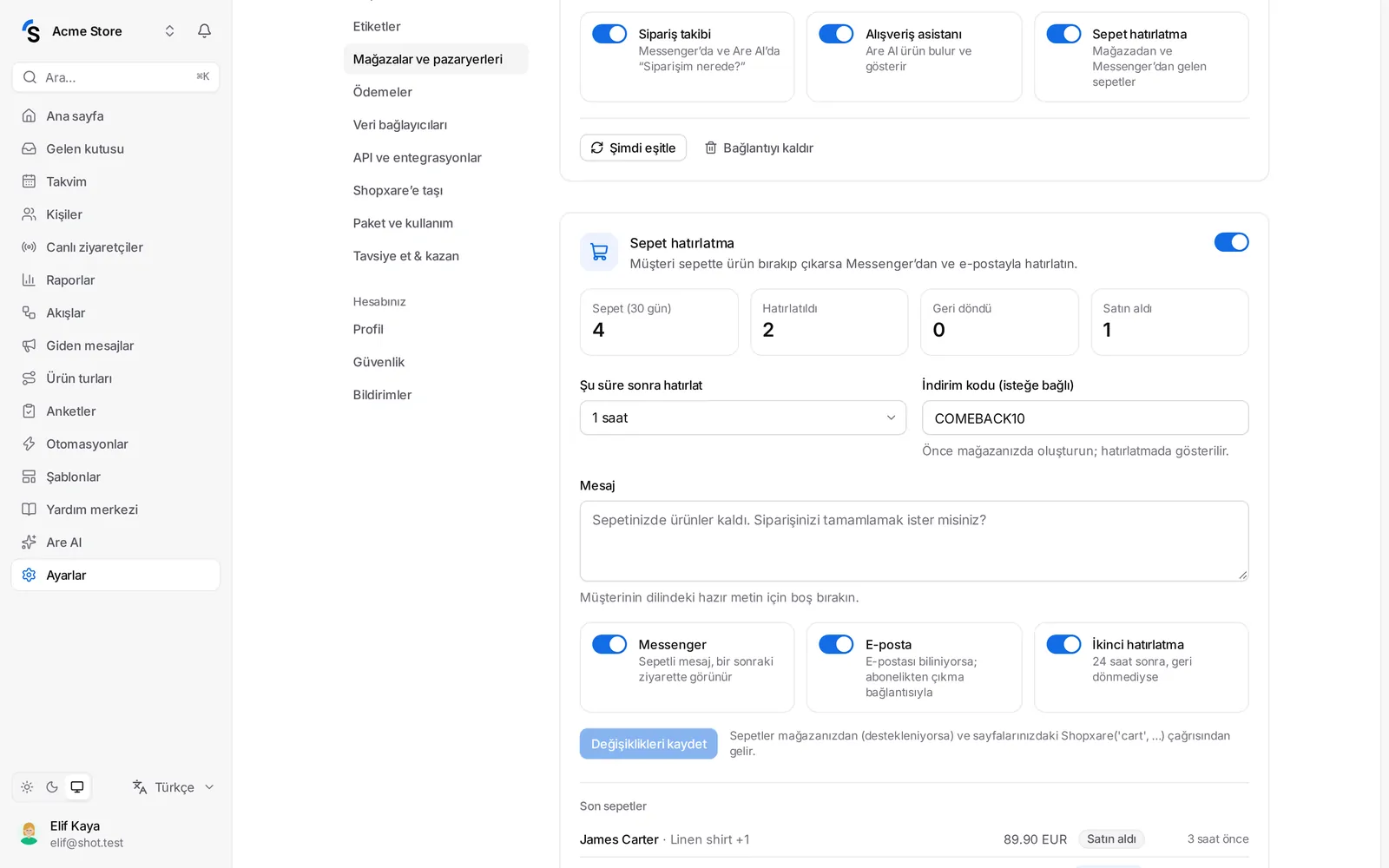Click the Kişiler people icon
1389x868 pixels.
[x=29, y=214]
